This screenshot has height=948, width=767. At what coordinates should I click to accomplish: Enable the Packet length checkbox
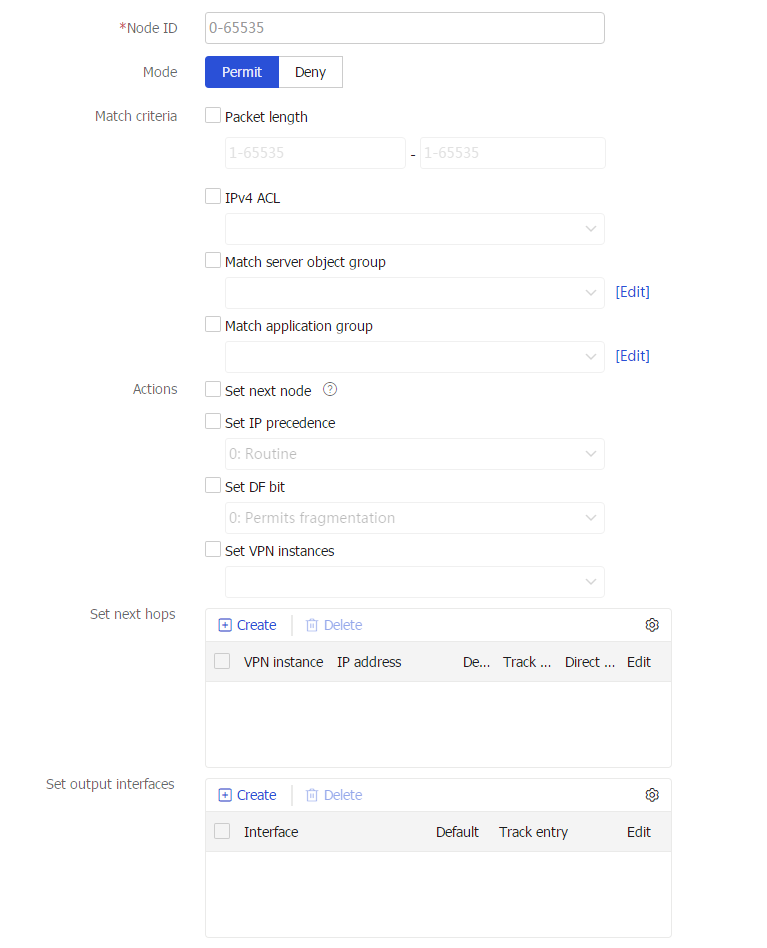pos(212,115)
